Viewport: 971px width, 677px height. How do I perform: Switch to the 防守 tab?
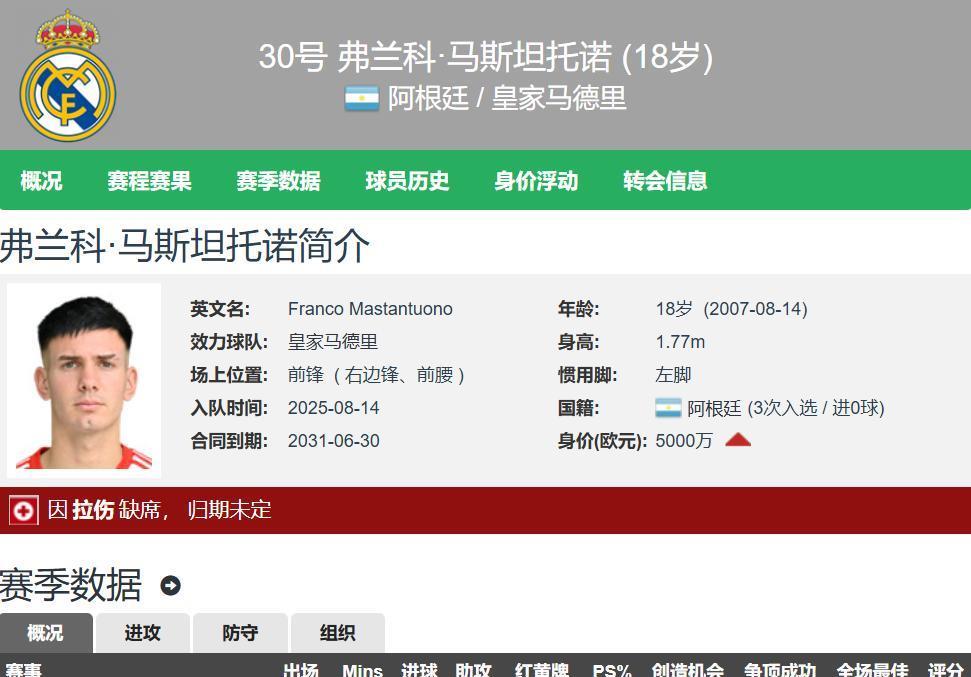click(240, 633)
